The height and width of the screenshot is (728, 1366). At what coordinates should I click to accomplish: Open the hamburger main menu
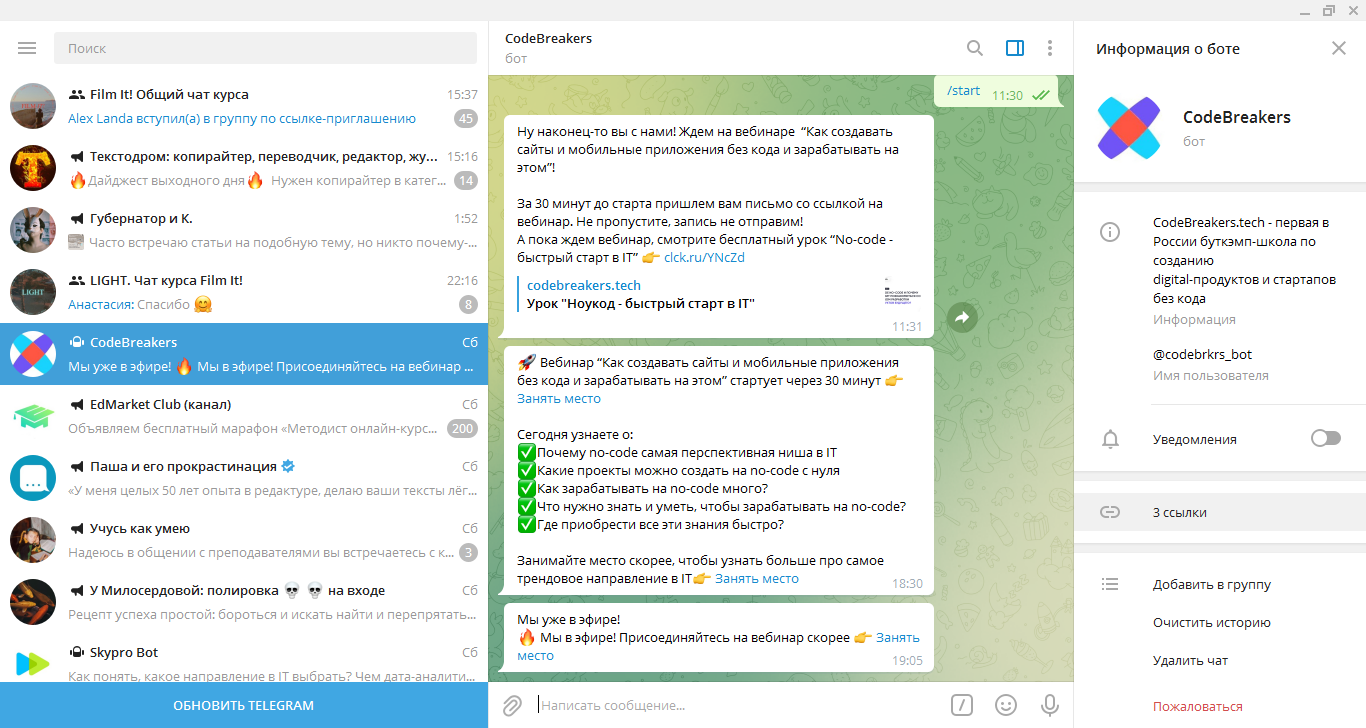pos(27,48)
